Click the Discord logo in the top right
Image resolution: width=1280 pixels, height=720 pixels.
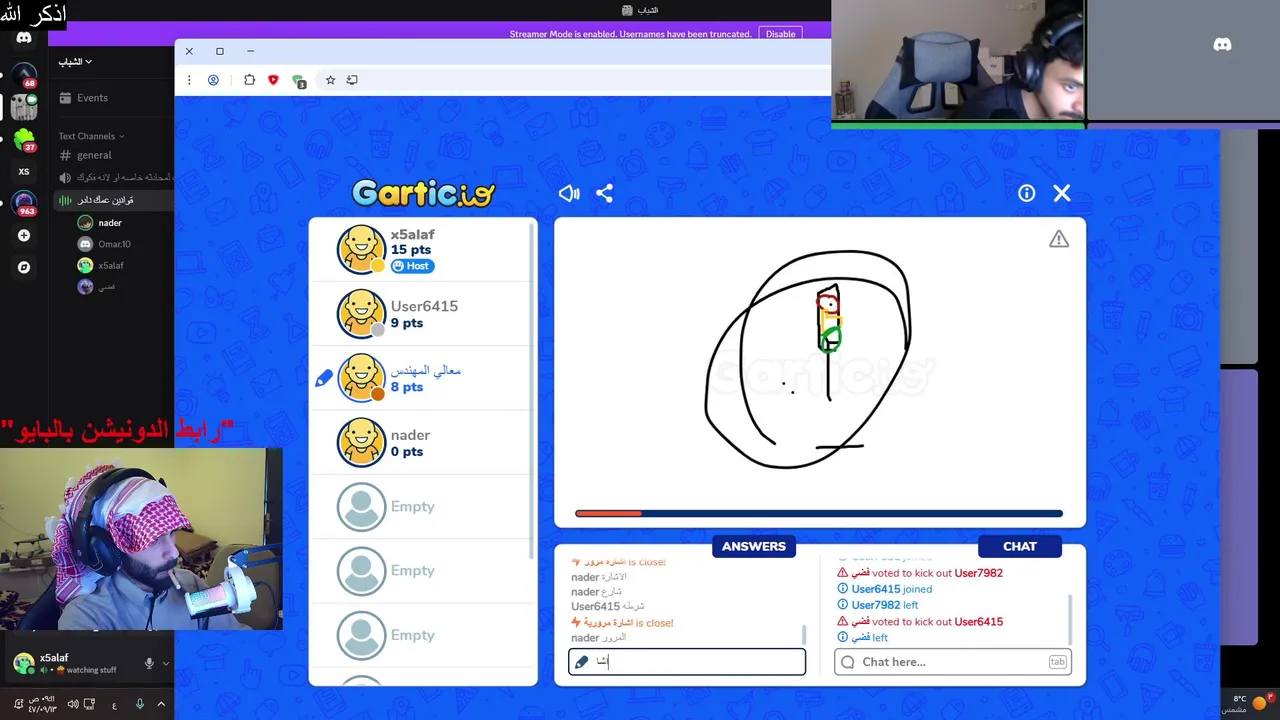point(1222,45)
